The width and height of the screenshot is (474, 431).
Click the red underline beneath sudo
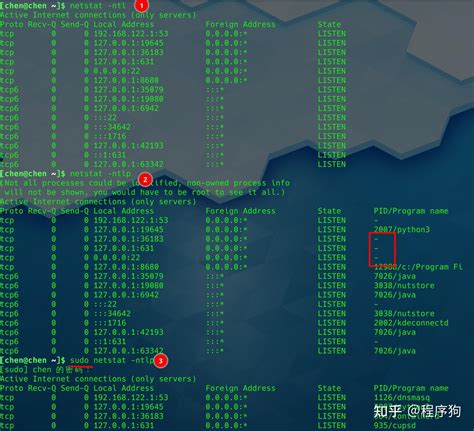(81, 367)
